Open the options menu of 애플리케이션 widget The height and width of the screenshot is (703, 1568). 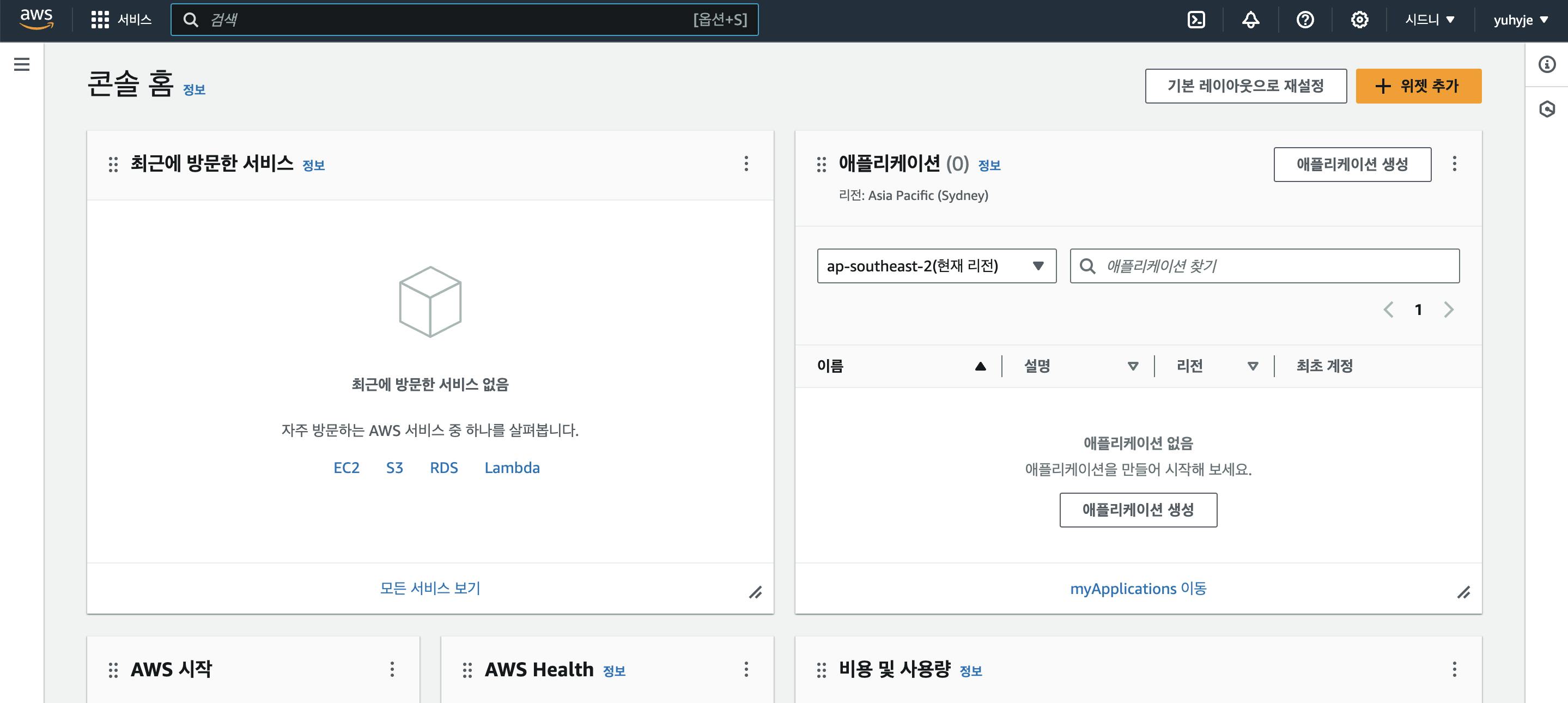coord(1455,163)
